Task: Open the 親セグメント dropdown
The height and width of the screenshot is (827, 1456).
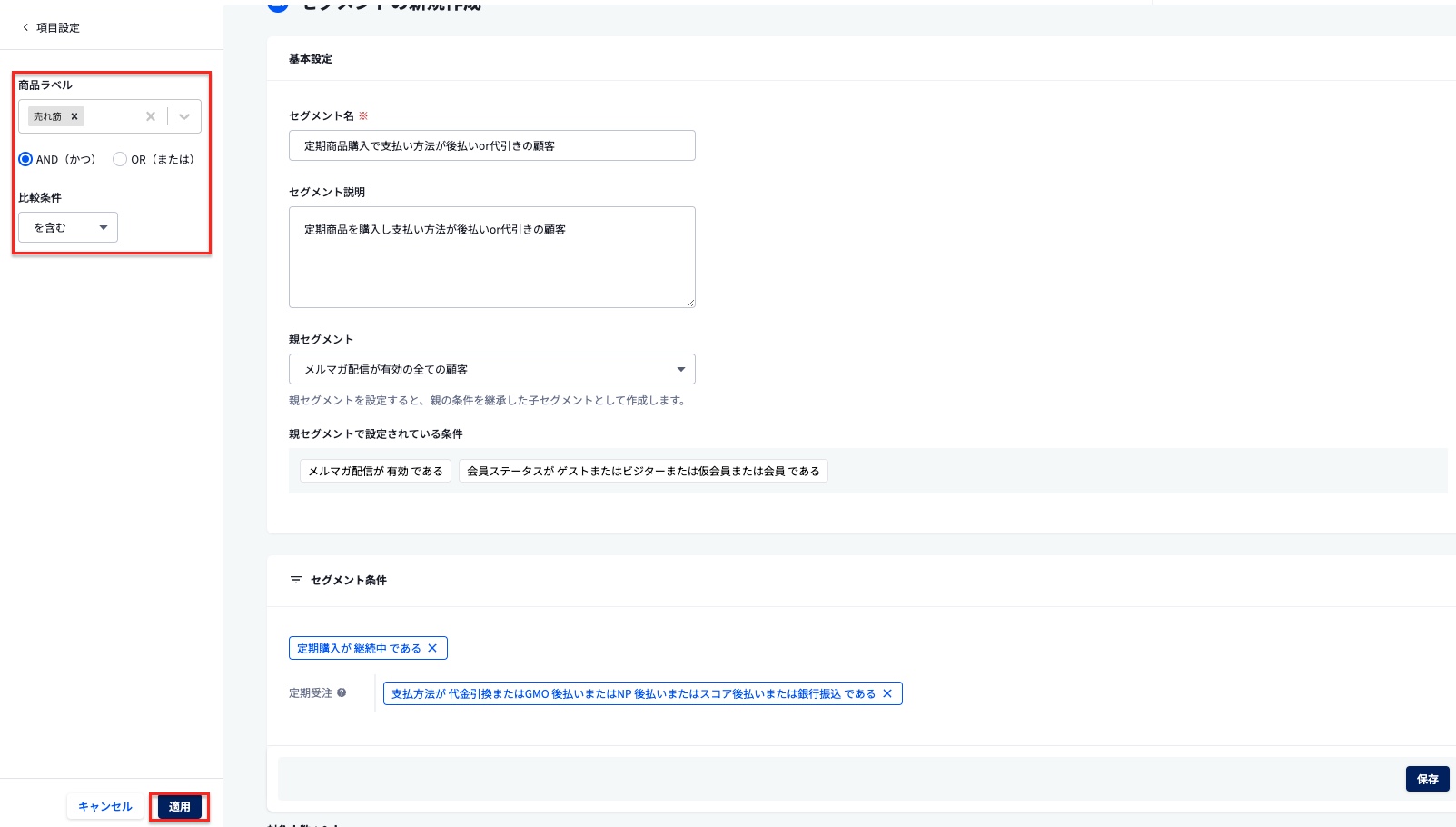Action: (x=491, y=369)
